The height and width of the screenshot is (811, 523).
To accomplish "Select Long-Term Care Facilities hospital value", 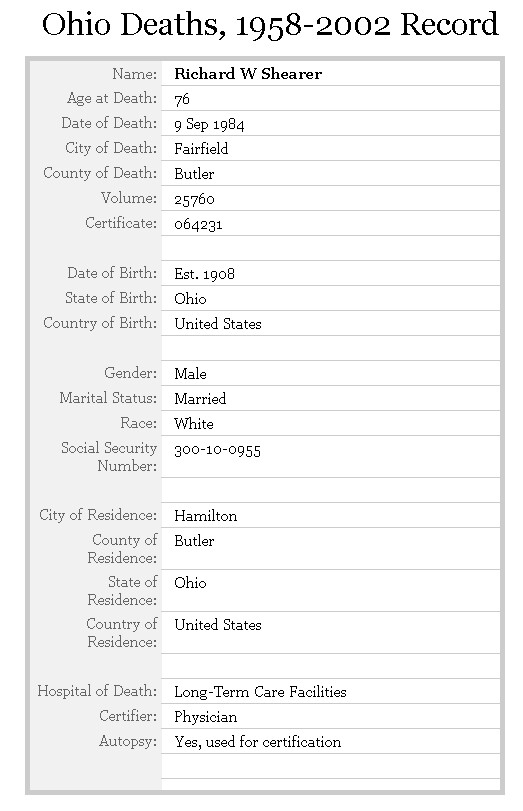I will click(260, 692).
